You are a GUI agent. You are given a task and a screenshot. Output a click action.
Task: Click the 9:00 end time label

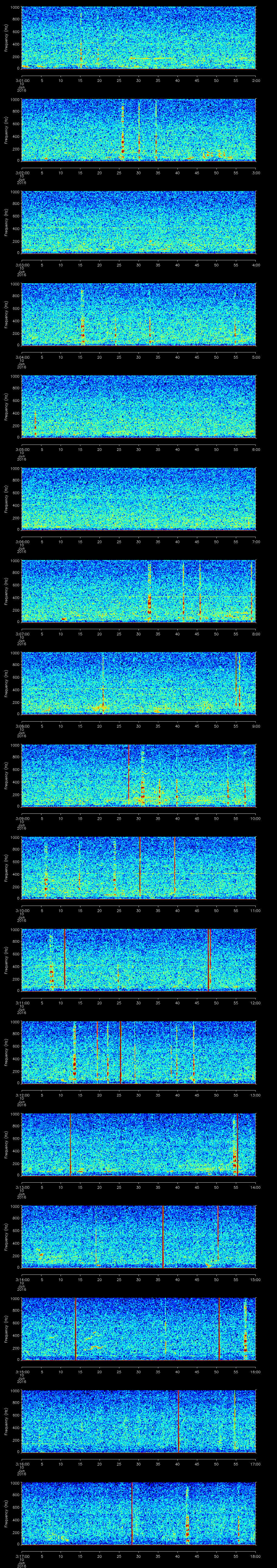(256, 726)
